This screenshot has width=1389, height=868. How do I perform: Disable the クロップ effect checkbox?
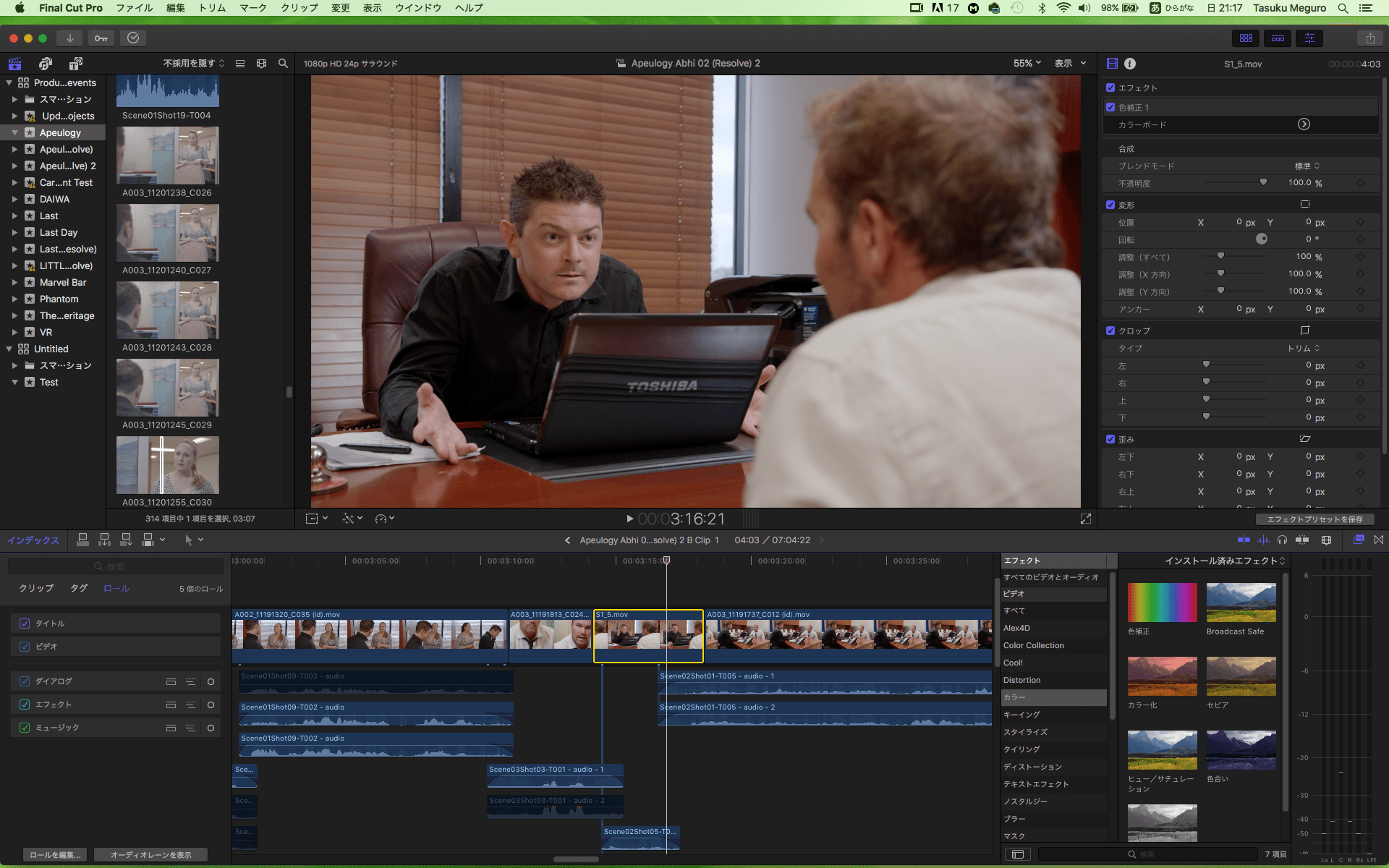(x=1112, y=331)
